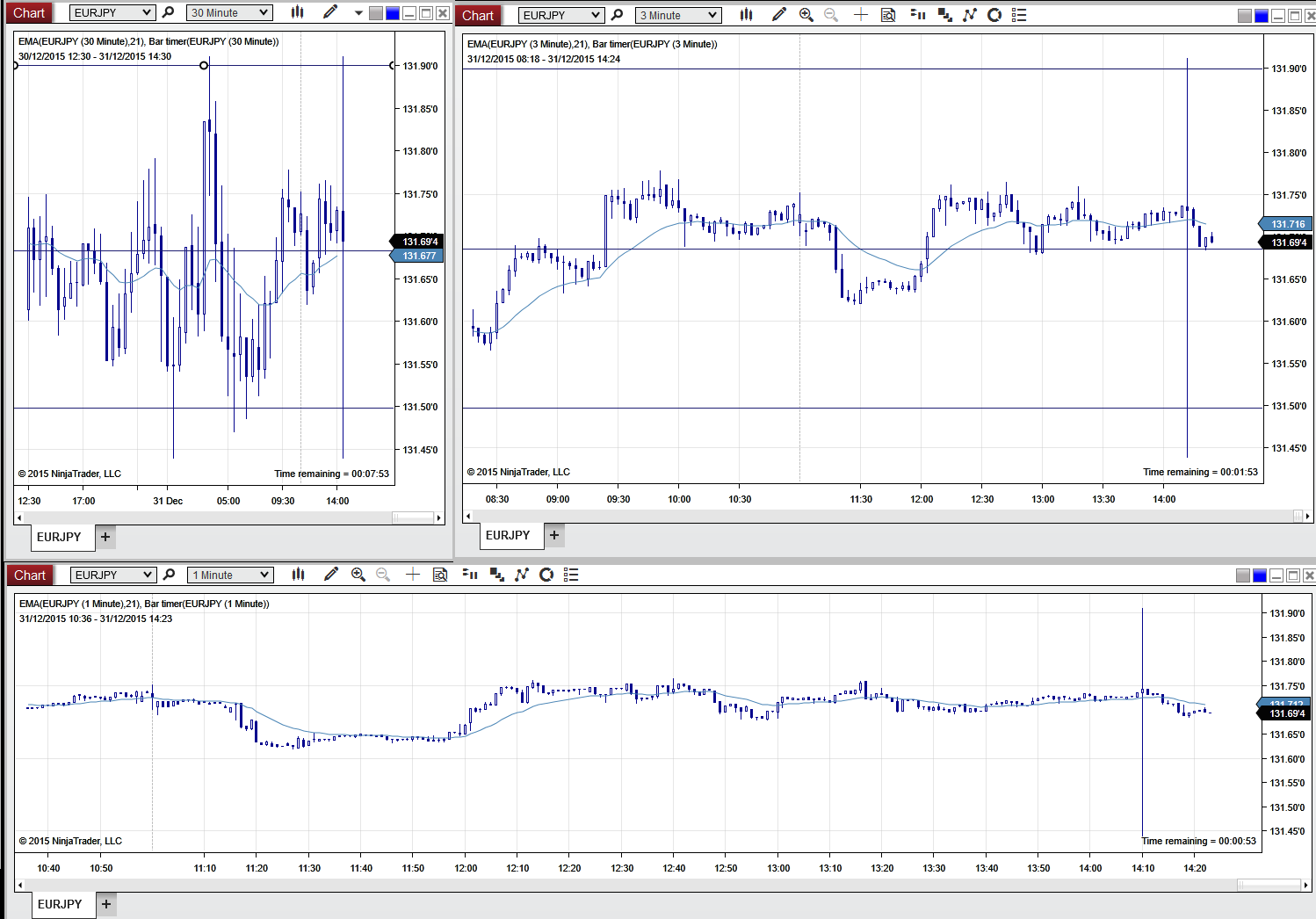The image size is (1316, 919).
Task: Open the zigzag indicators icon in 1 Minute chart
Action: (522, 575)
